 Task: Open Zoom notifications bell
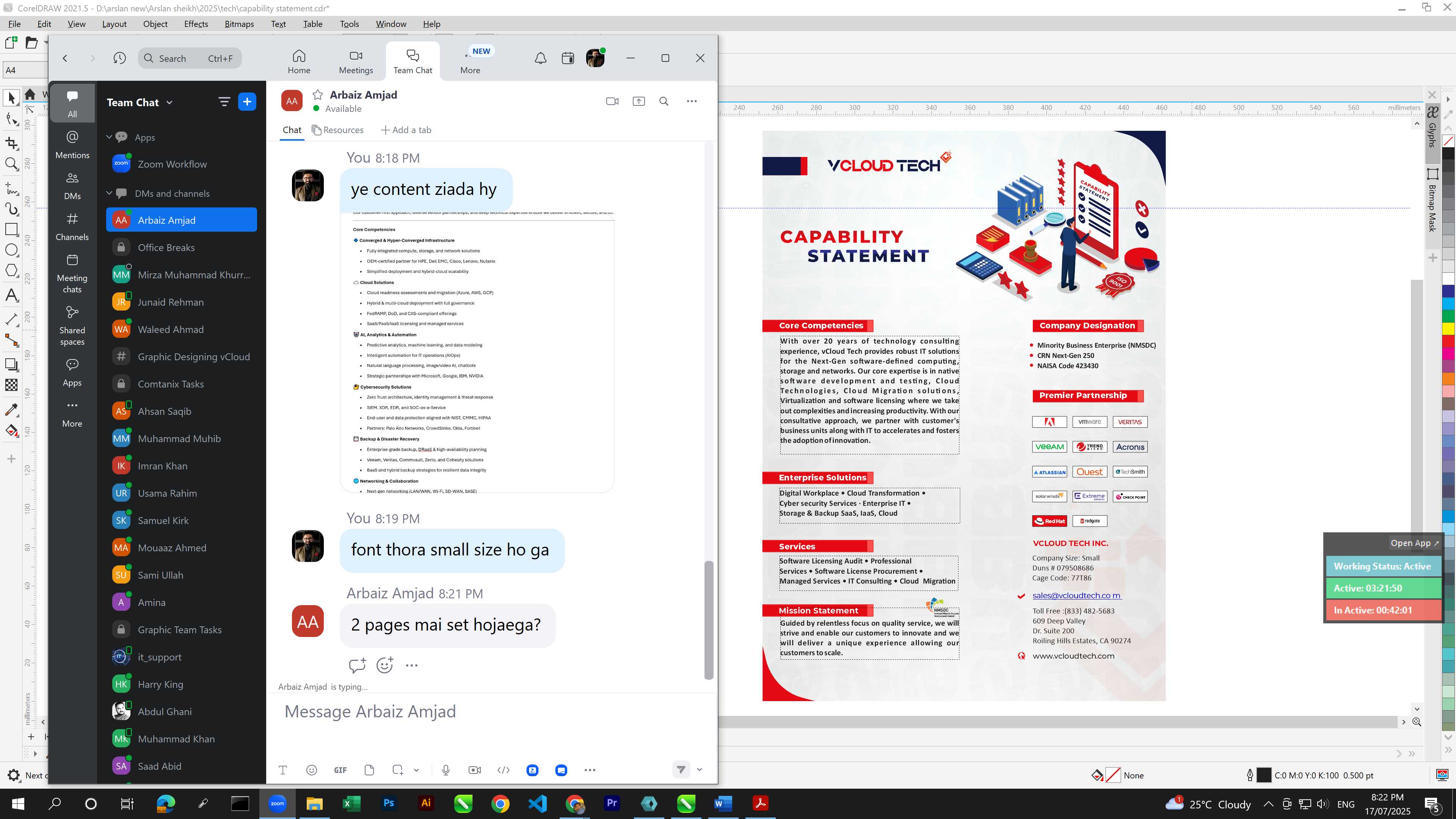point(540,58)
